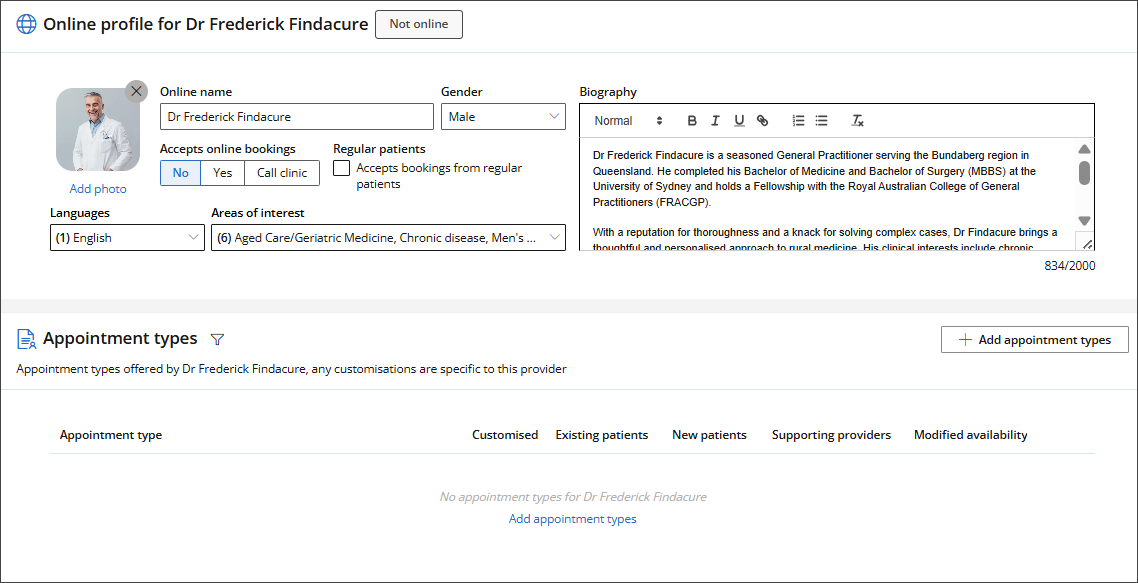Click the globe icon beside Online profile
The image size is (1138, 583).
pos(25,24)
